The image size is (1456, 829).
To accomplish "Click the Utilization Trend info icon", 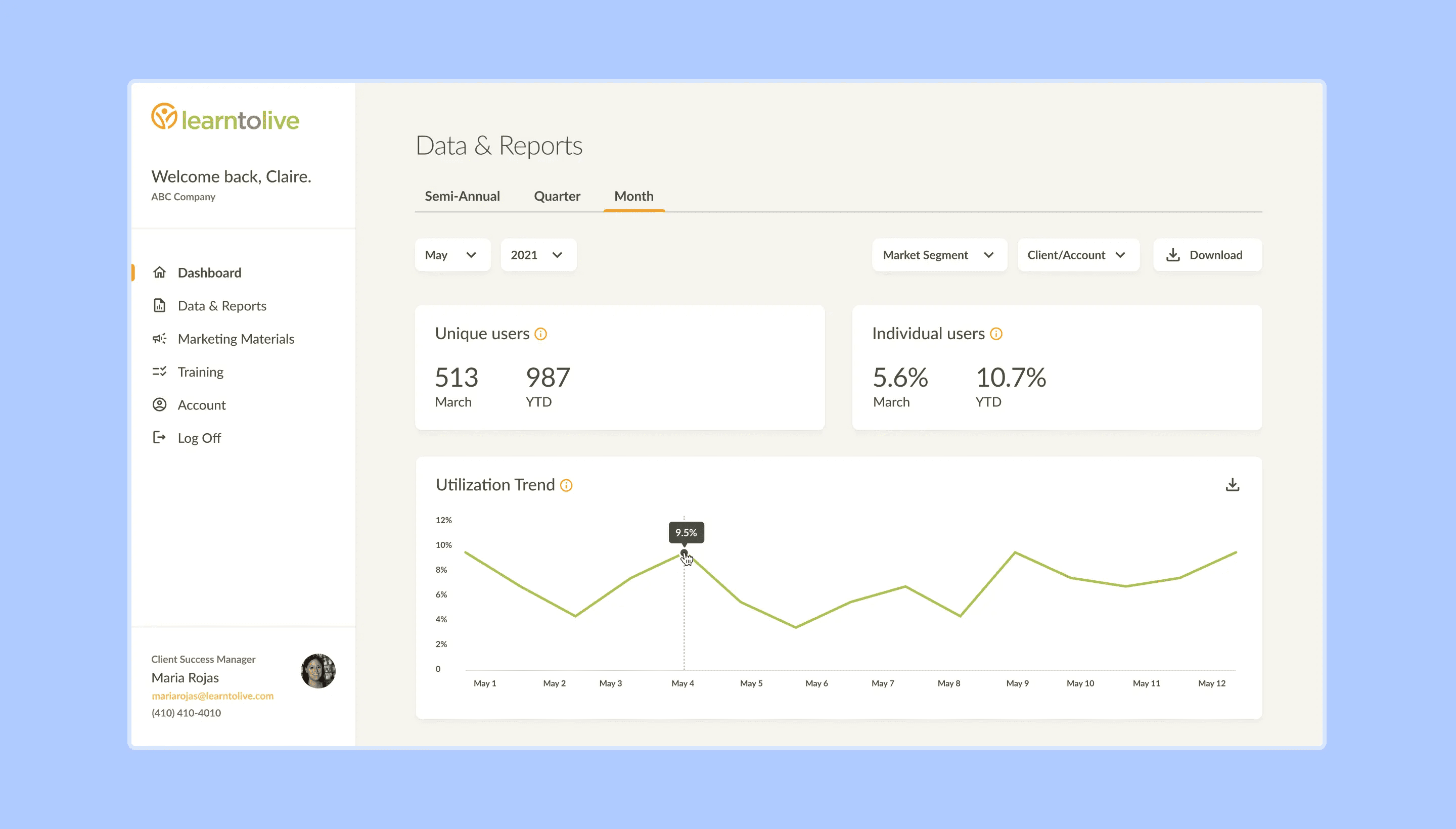I will click(x=566, y=486).
